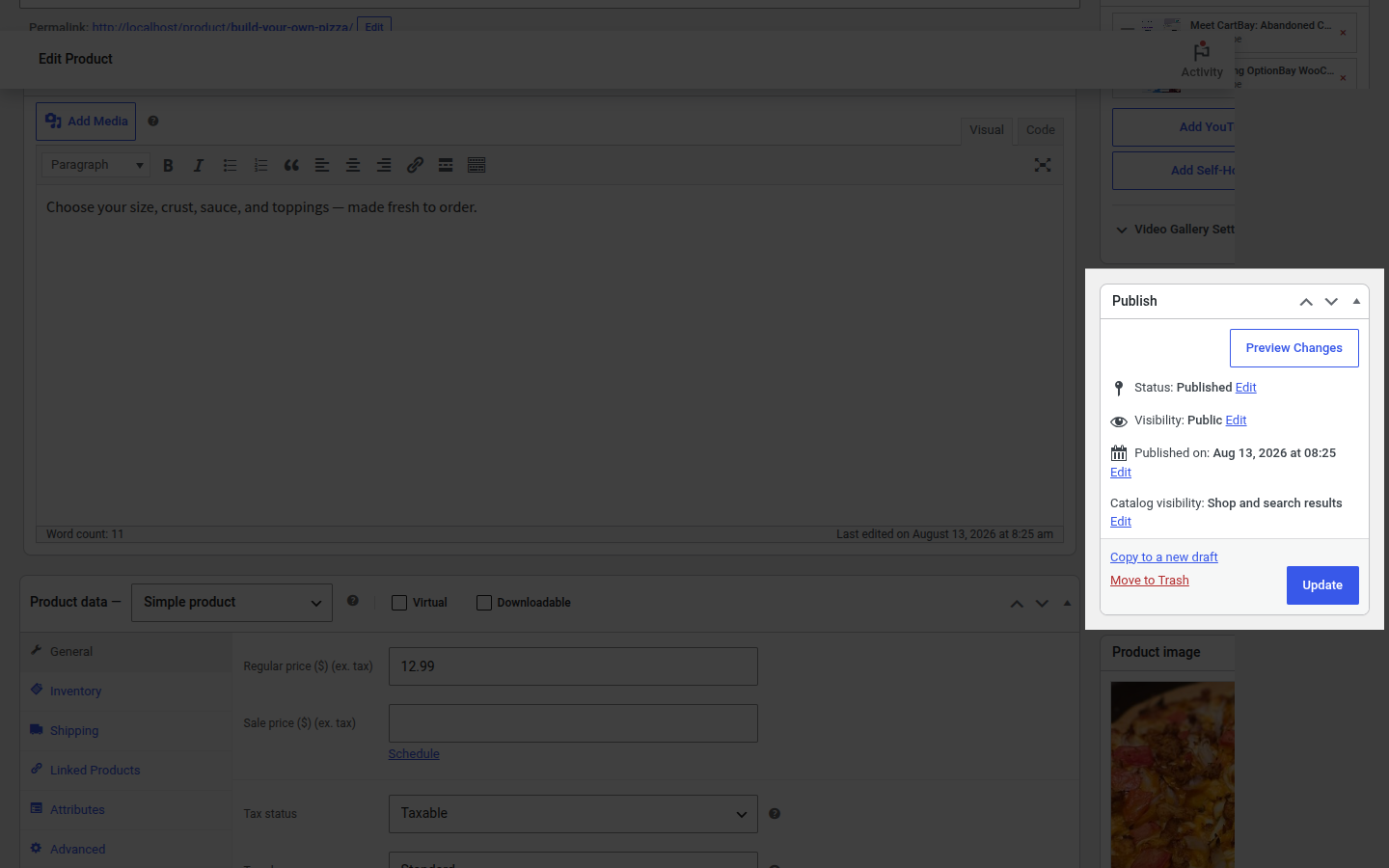Click the Add YouTube video button
Viewport: 1389px width, 868px height.
1174,127
